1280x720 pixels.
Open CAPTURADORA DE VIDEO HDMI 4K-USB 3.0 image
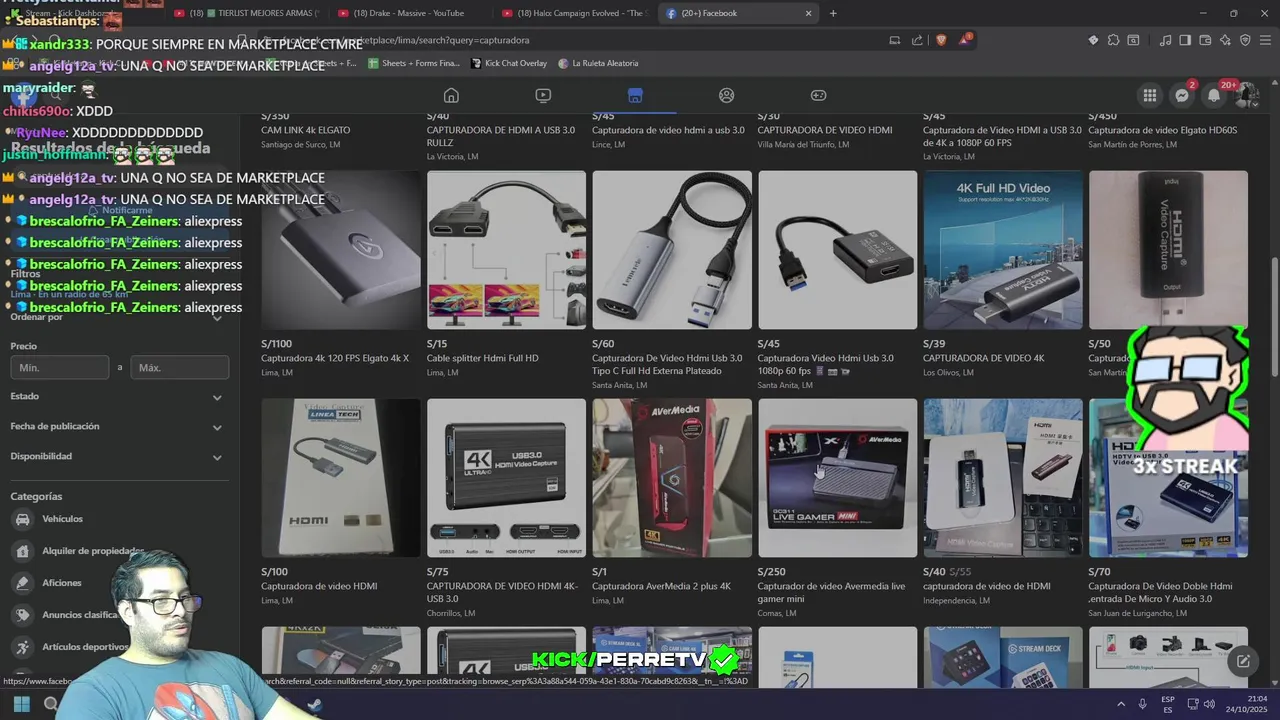(x=506, y=478)
